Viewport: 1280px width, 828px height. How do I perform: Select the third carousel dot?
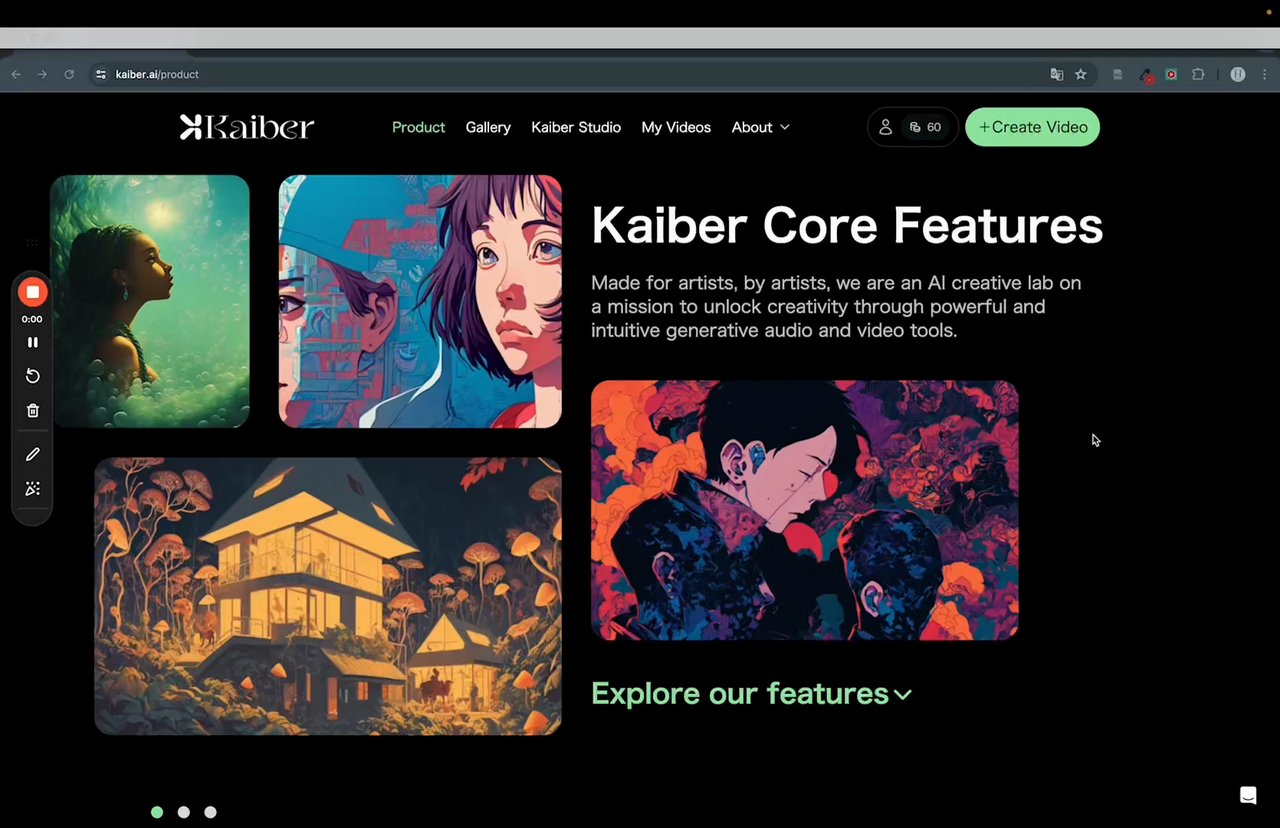tap(210, 812)
